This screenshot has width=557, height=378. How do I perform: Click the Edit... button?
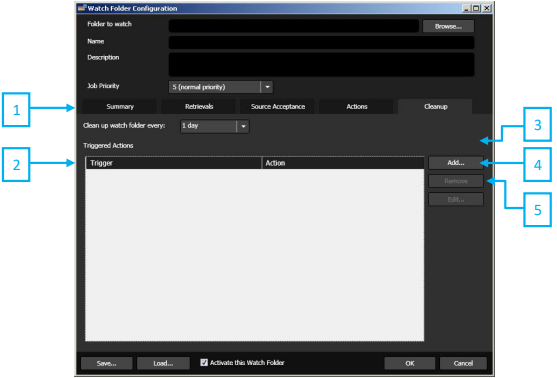pos(456,199)
